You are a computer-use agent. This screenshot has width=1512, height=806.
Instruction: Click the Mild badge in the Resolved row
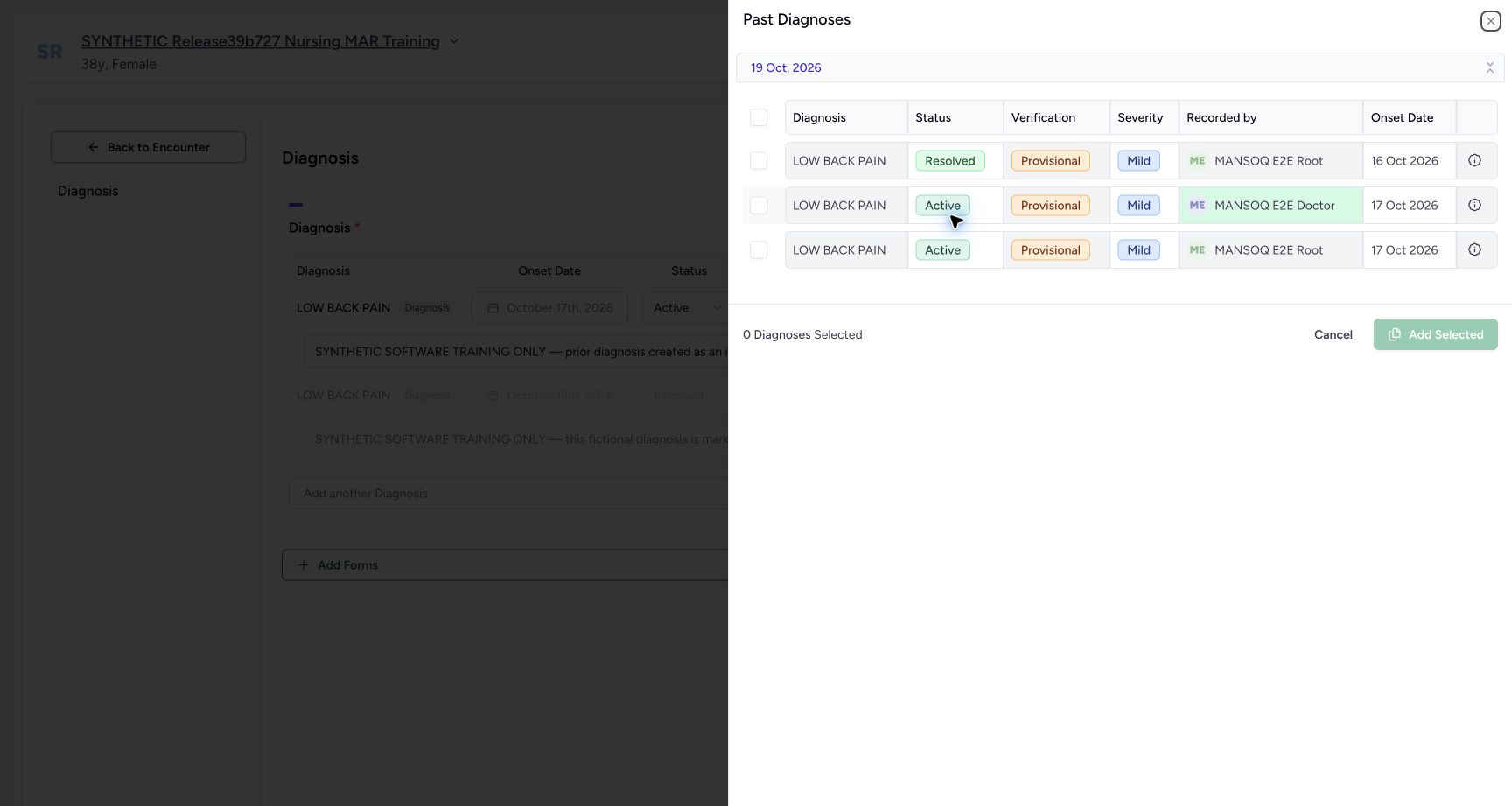[x=1138, y=160]
